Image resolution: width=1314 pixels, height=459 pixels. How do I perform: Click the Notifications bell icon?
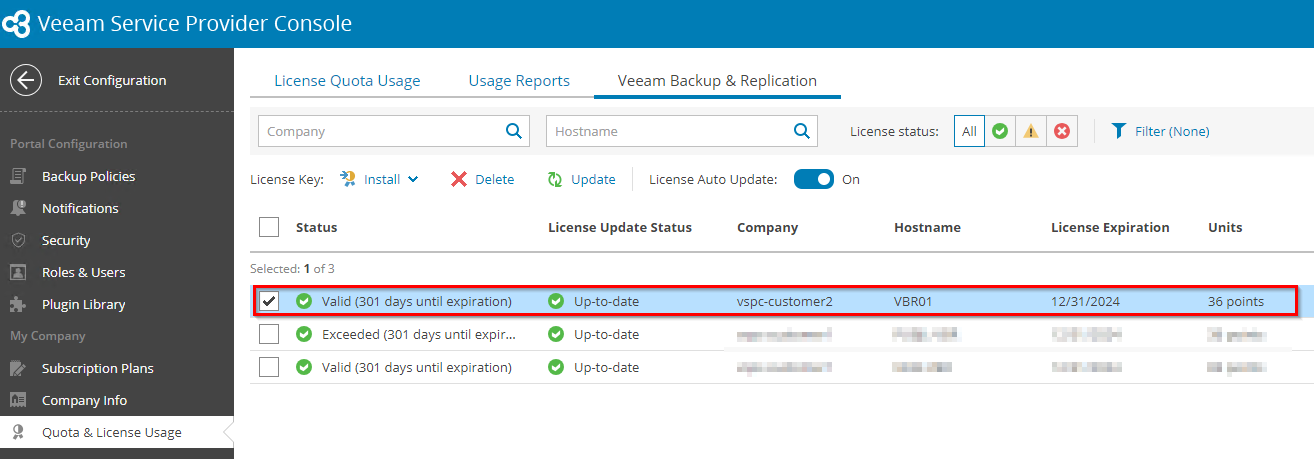(x=17, y=208)
